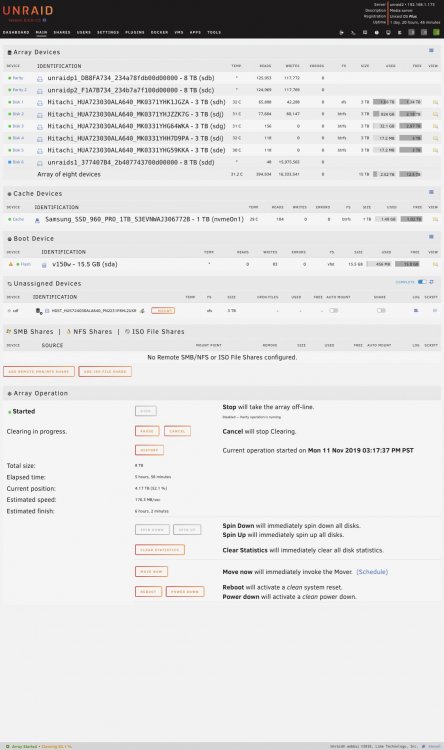
Task: Refresh the Unassigned Devices list
Action: 431,282
